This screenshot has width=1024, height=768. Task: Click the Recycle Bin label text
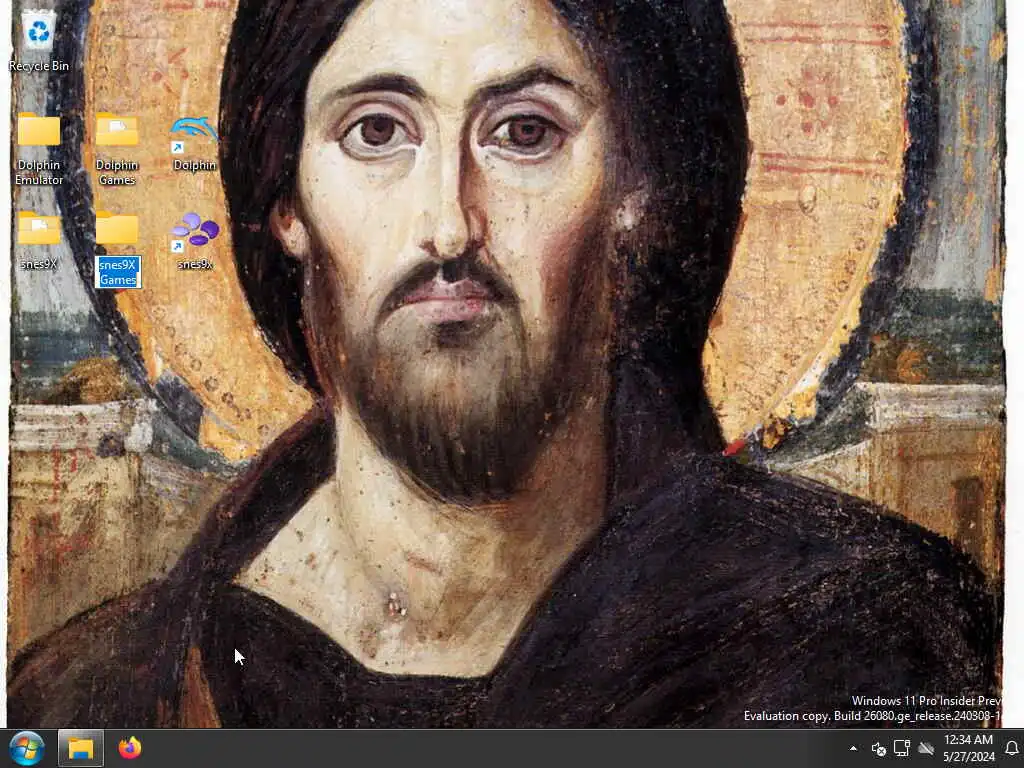(x=39, y=66)
